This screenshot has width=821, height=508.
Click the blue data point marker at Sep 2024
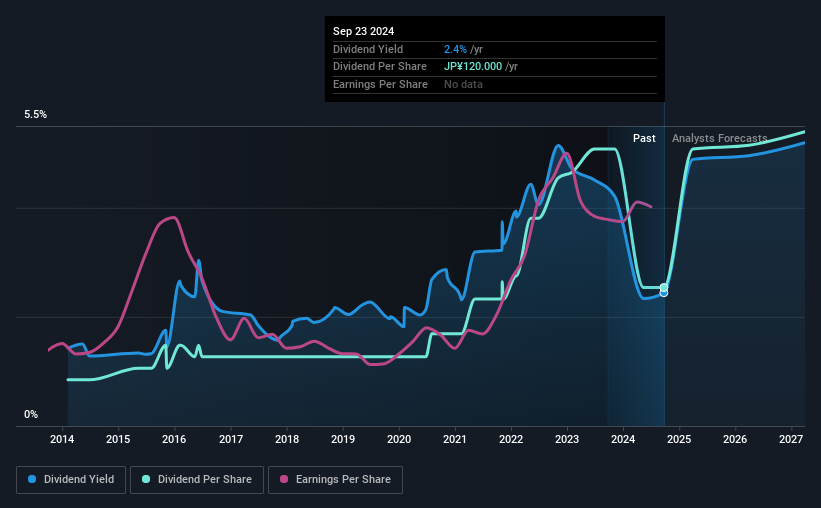[664, 294]
